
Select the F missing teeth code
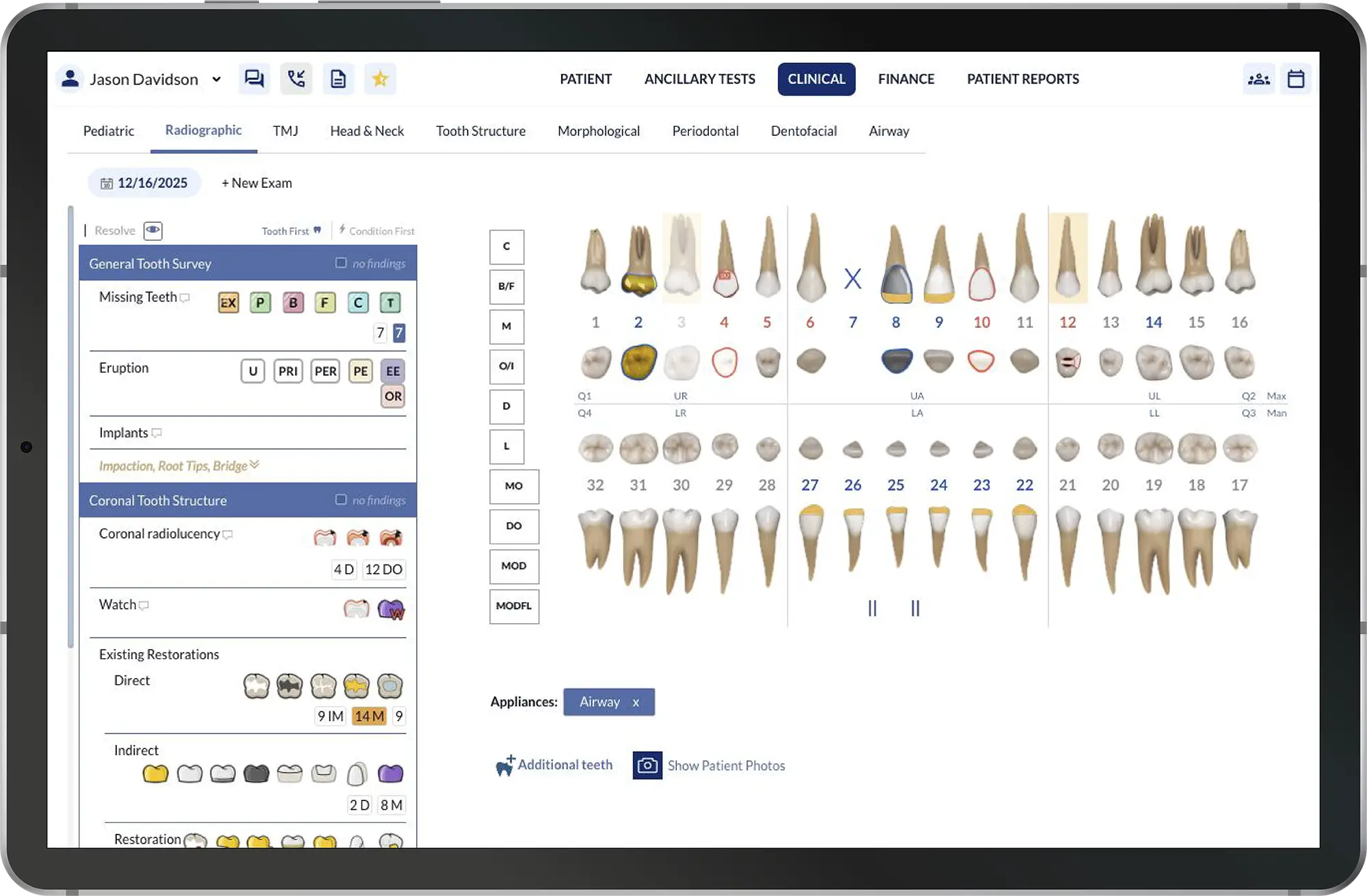point(325,303)
